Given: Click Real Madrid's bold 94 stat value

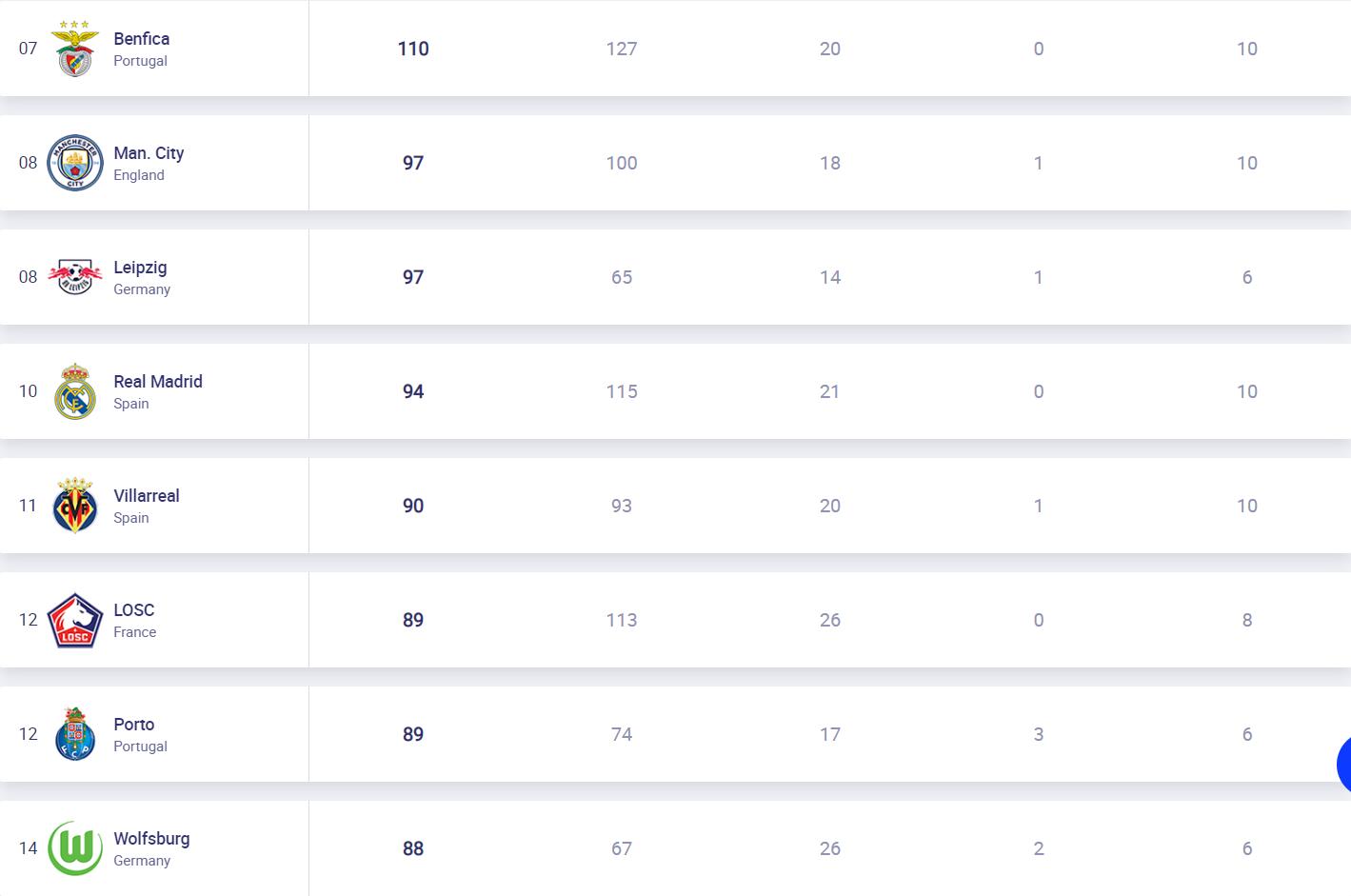Looking at the screenshot, I should point(413,391).
